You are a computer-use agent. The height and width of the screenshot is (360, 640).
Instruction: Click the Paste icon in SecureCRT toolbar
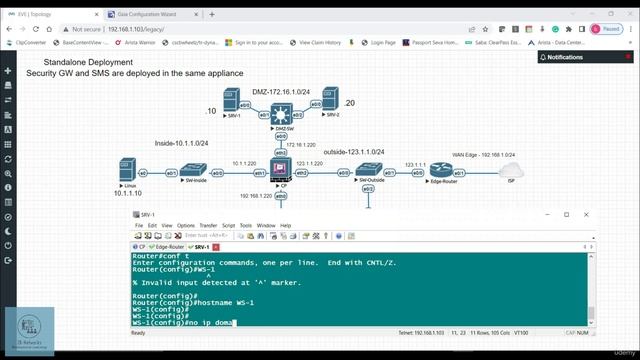click(x=250, y=236)
